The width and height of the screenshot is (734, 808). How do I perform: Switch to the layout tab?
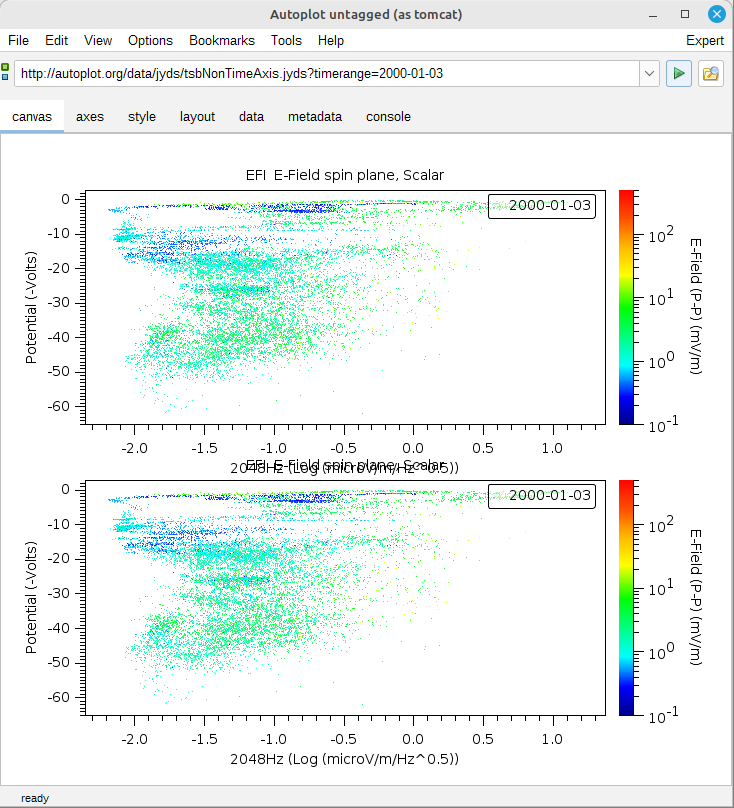tap(197, 116)
